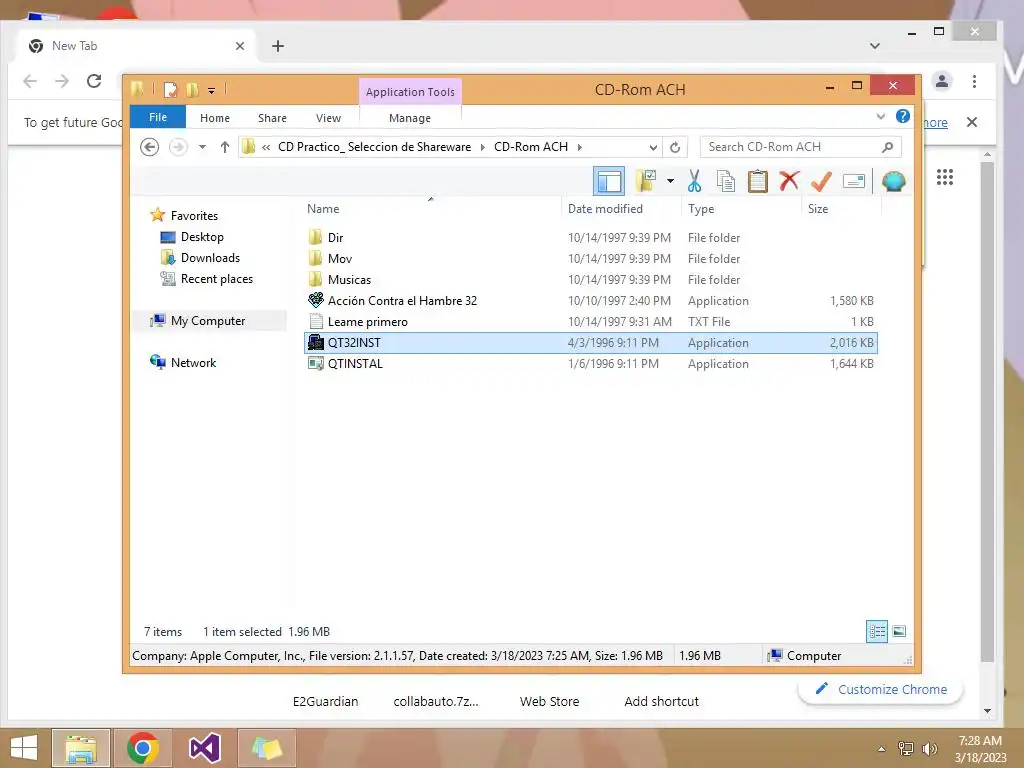Open Downloads in navigation pane
Viewport: 1024px width, 768px height.
(x=210, y=257)
